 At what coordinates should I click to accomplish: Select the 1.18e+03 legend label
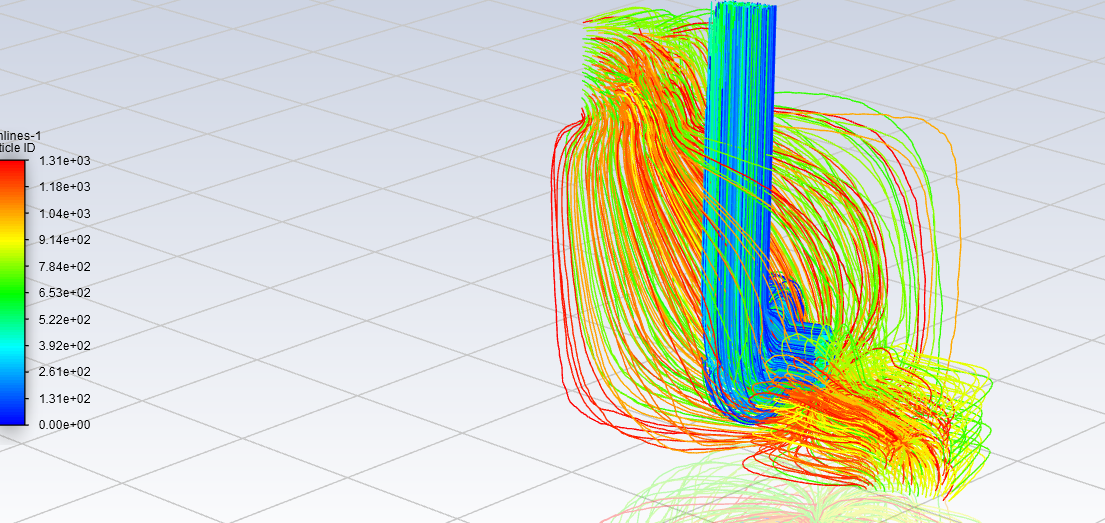[64, 187]
